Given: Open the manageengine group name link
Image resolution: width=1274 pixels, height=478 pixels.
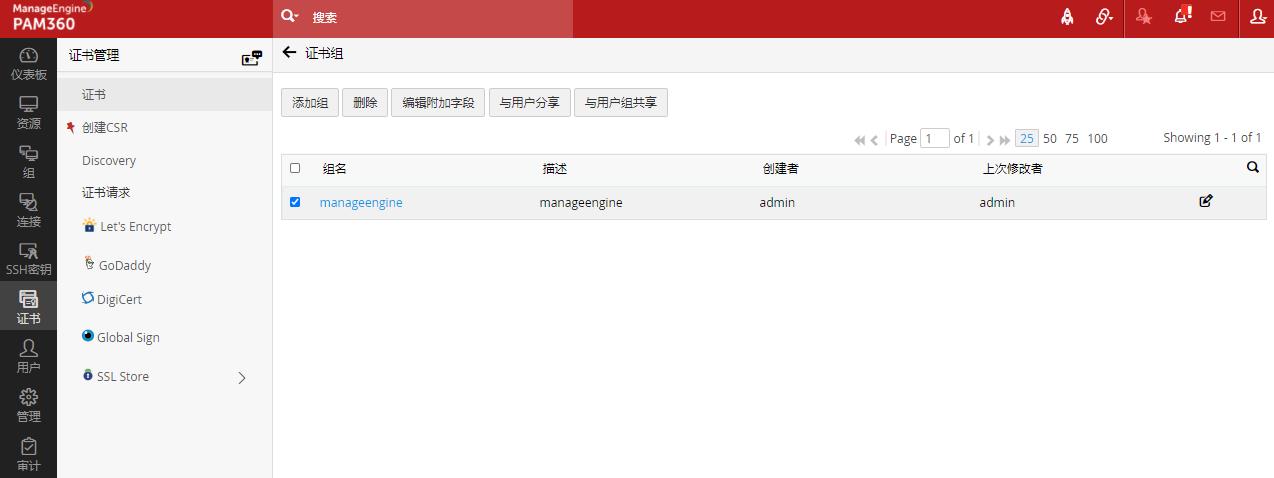Looking at the screenshot, I should (x=361, y=202).
